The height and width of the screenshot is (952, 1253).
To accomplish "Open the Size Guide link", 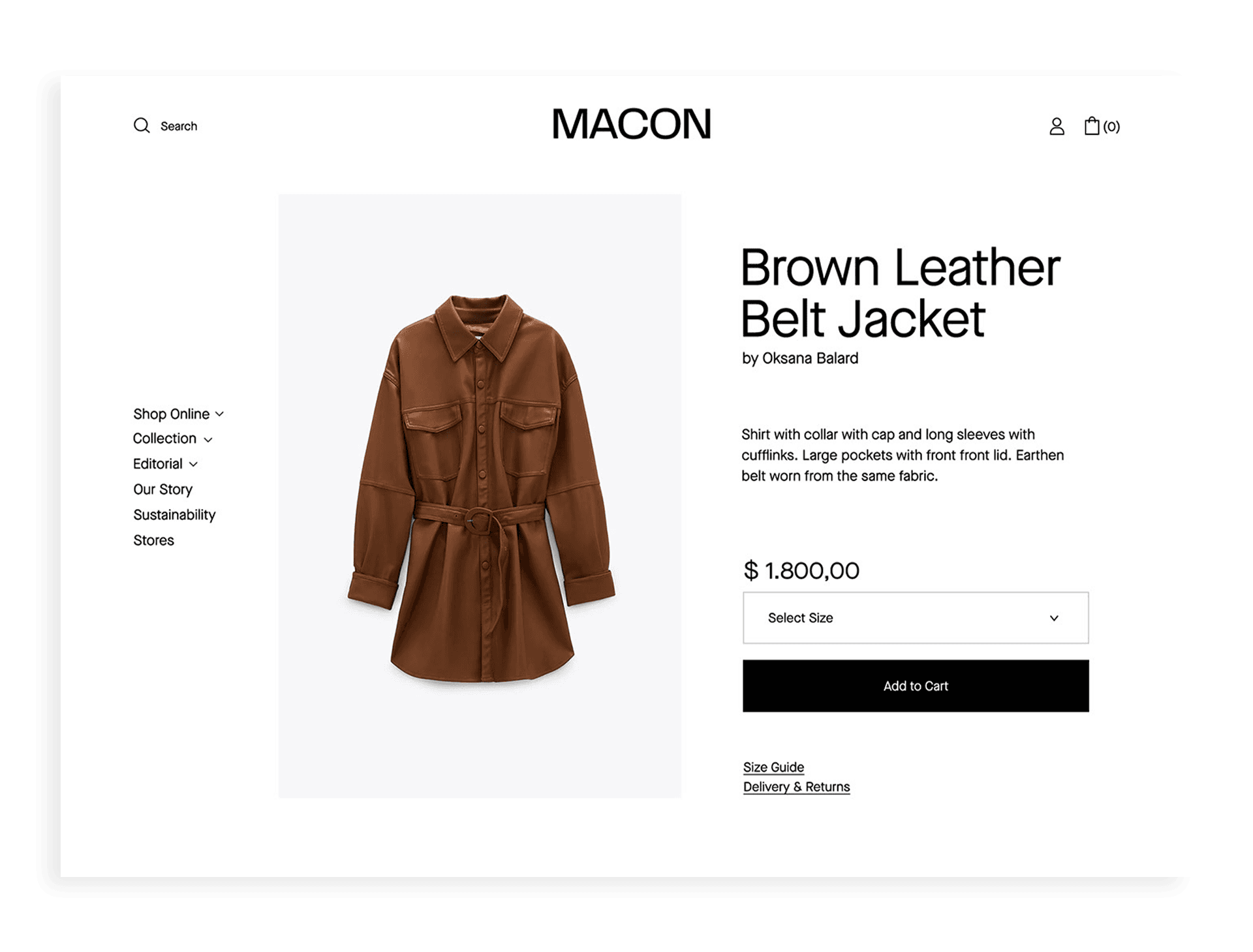I will [x=773, y=767].
